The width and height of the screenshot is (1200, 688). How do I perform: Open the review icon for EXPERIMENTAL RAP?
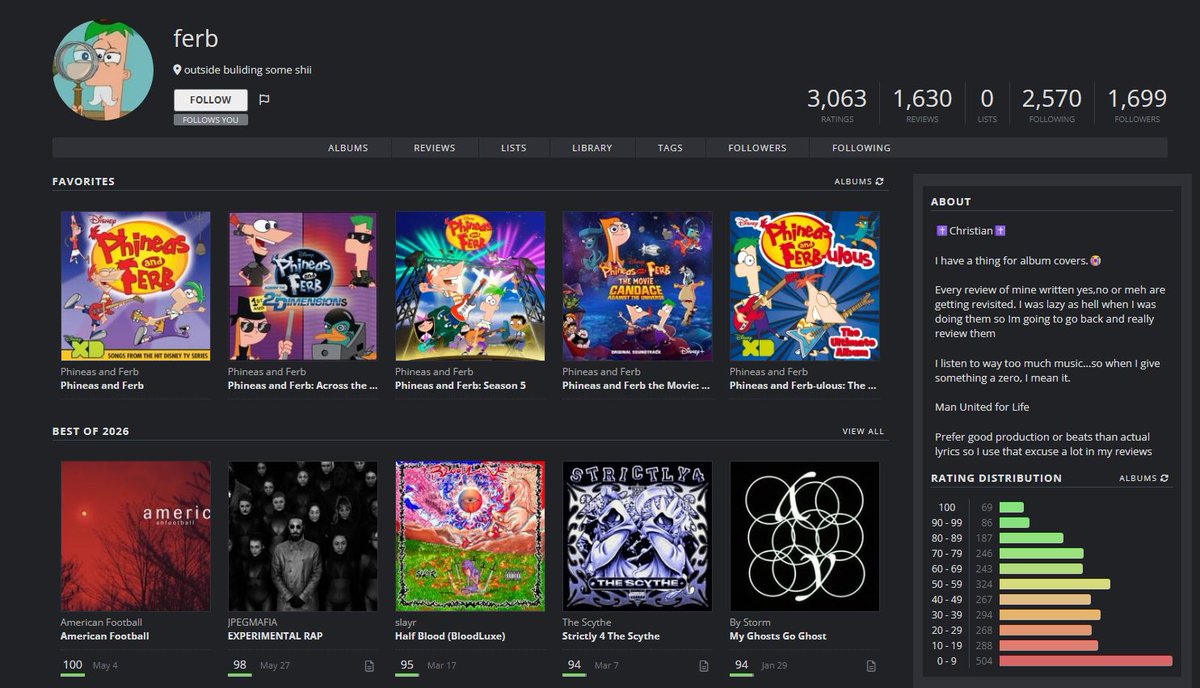[x=369, y=666]
